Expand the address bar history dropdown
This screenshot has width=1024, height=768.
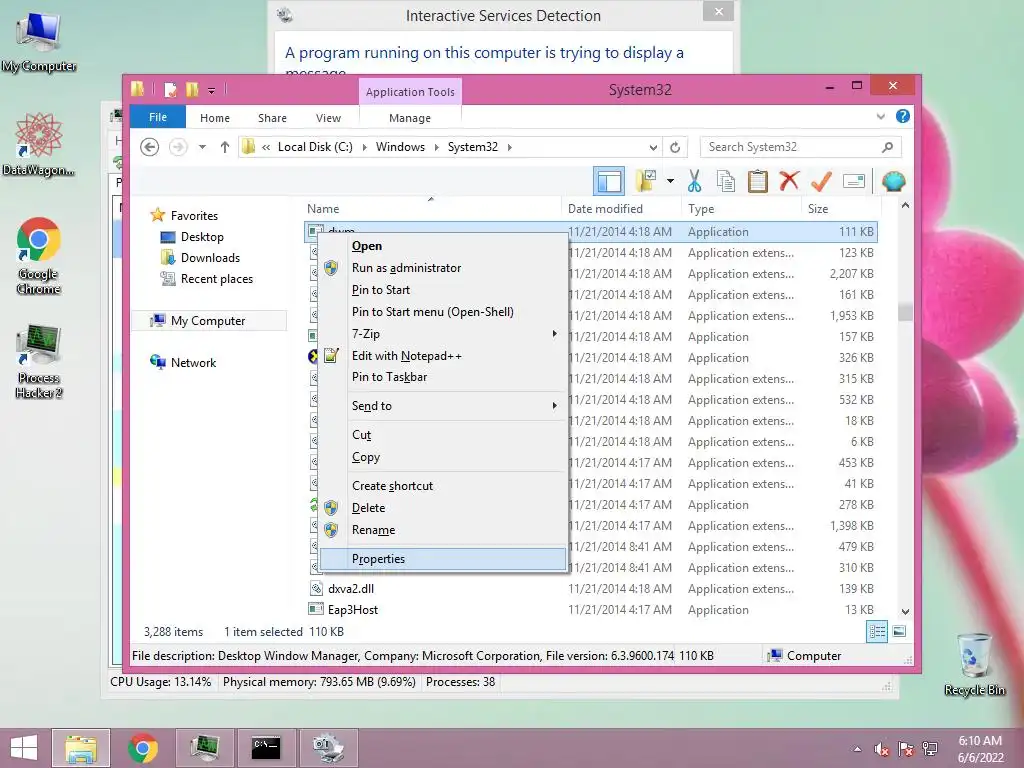653,147
